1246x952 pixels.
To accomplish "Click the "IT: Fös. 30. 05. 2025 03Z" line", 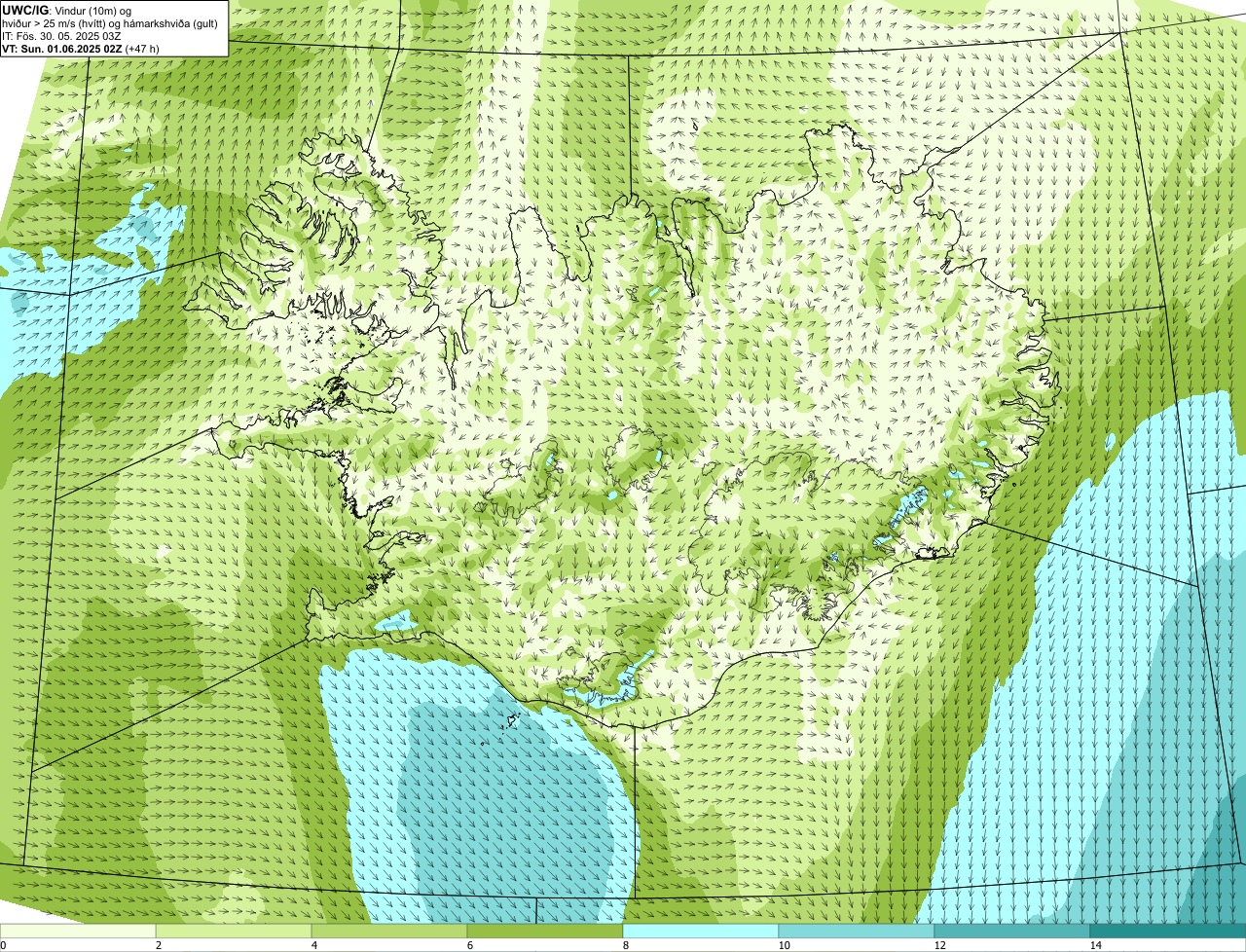I will [61, 35].
